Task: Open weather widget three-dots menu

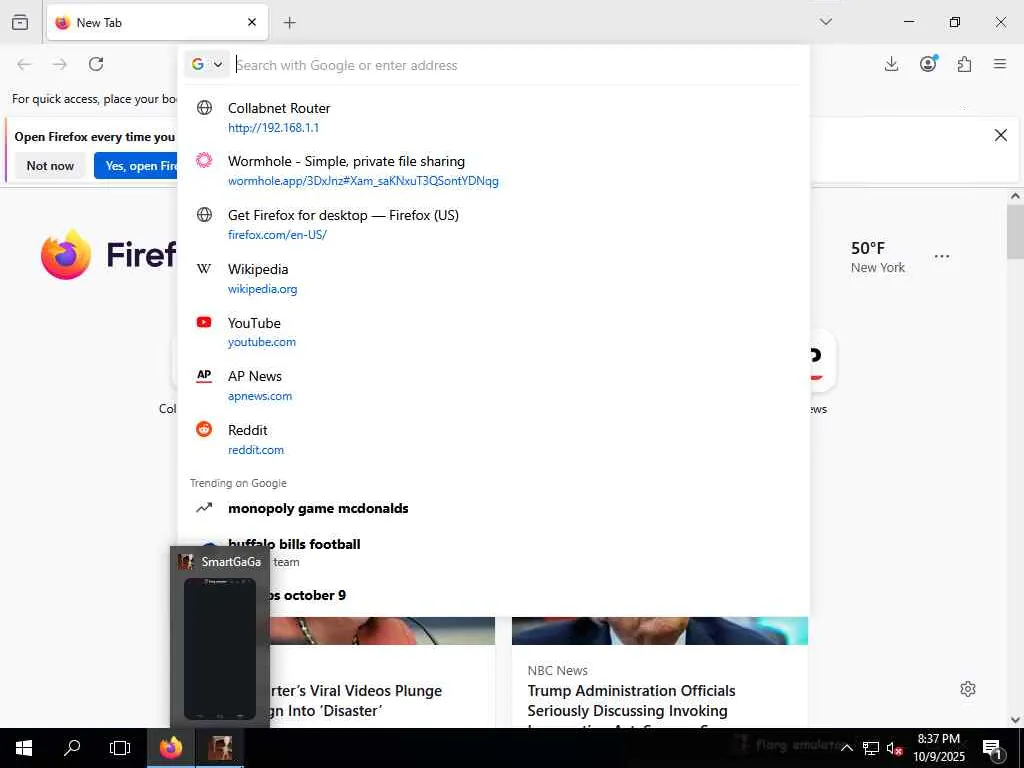Action: [942, 257]
